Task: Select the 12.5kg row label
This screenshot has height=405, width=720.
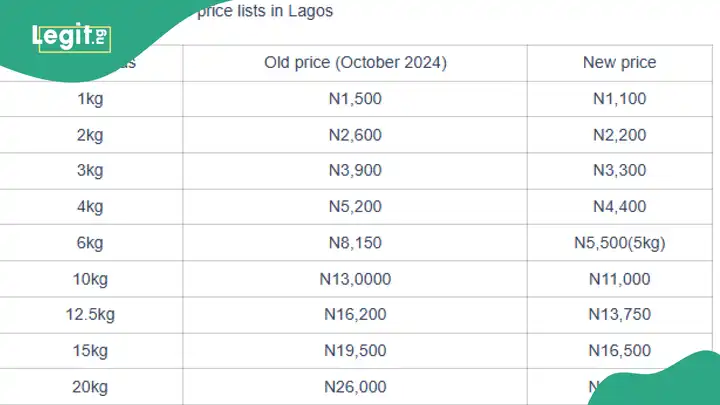Action: click(90, 315)
